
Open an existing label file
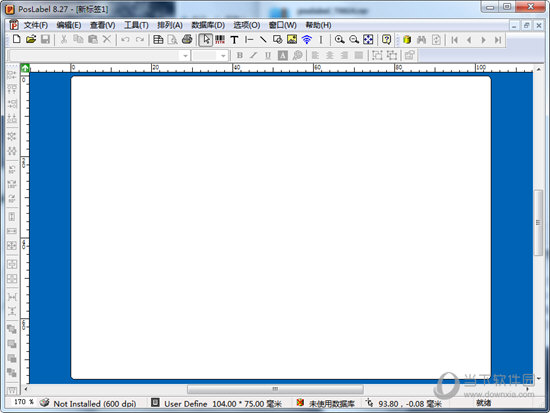(31, 39)
